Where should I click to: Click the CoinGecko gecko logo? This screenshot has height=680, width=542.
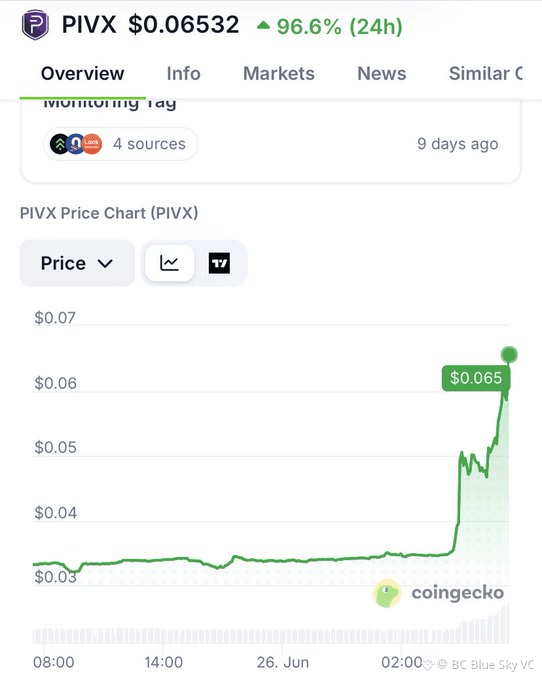tap(386, 593)
